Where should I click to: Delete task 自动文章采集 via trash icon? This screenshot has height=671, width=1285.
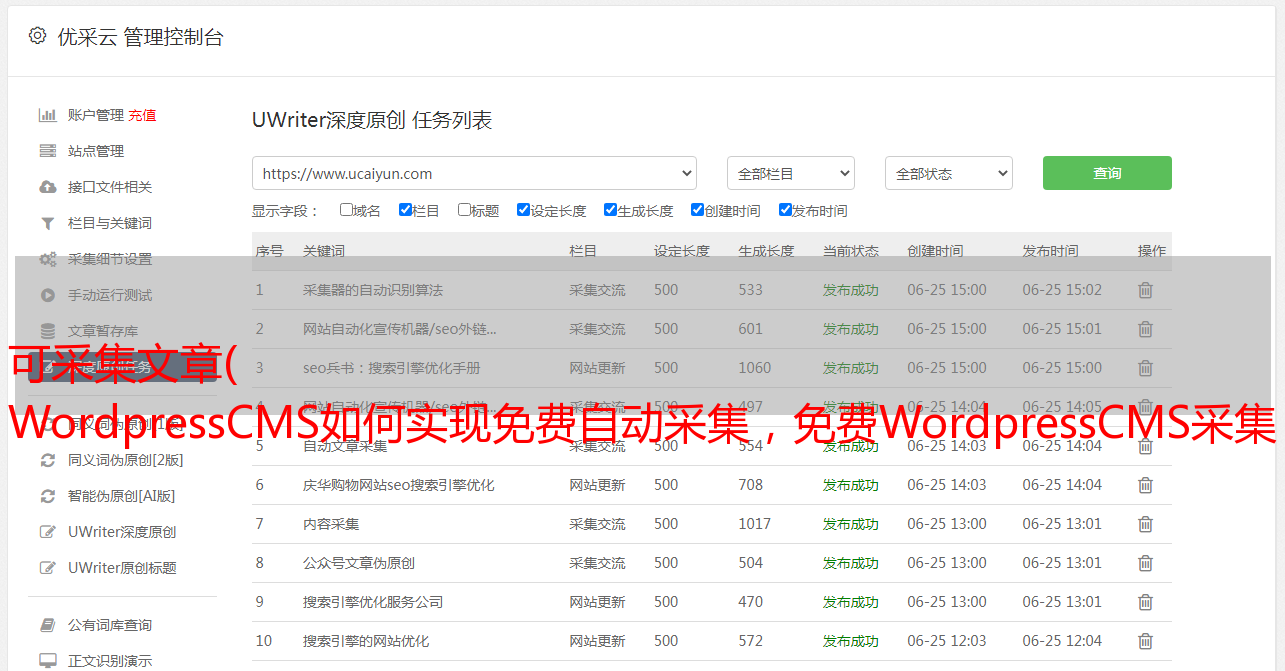pos(1145,446)
